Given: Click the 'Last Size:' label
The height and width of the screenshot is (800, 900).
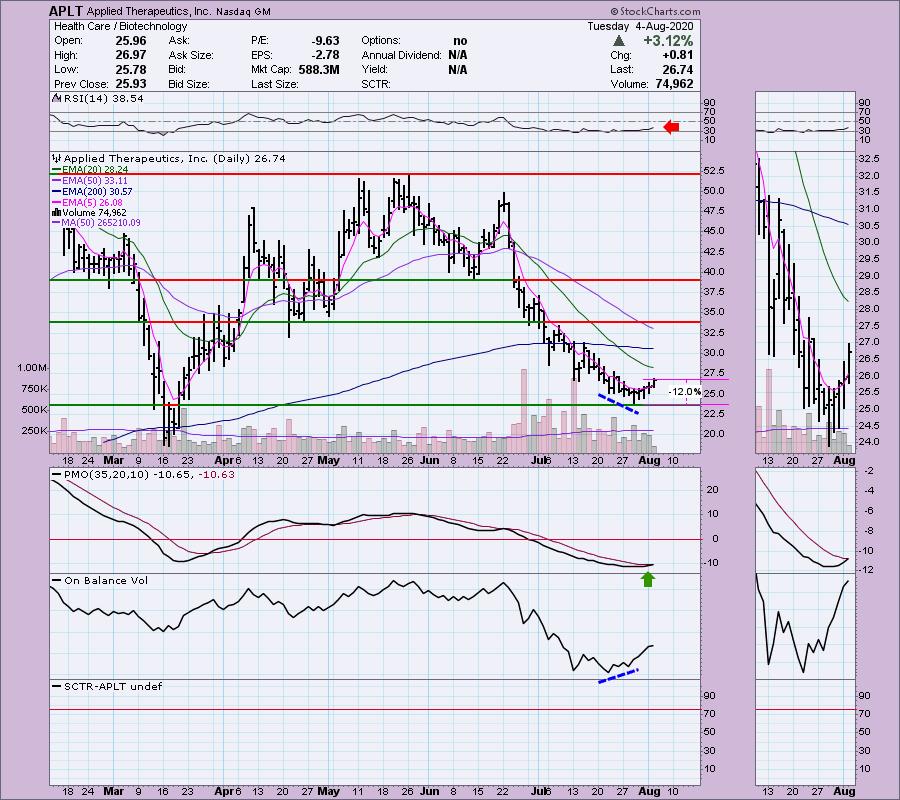Looking at the screenshot, I should (x=274, y=84).
